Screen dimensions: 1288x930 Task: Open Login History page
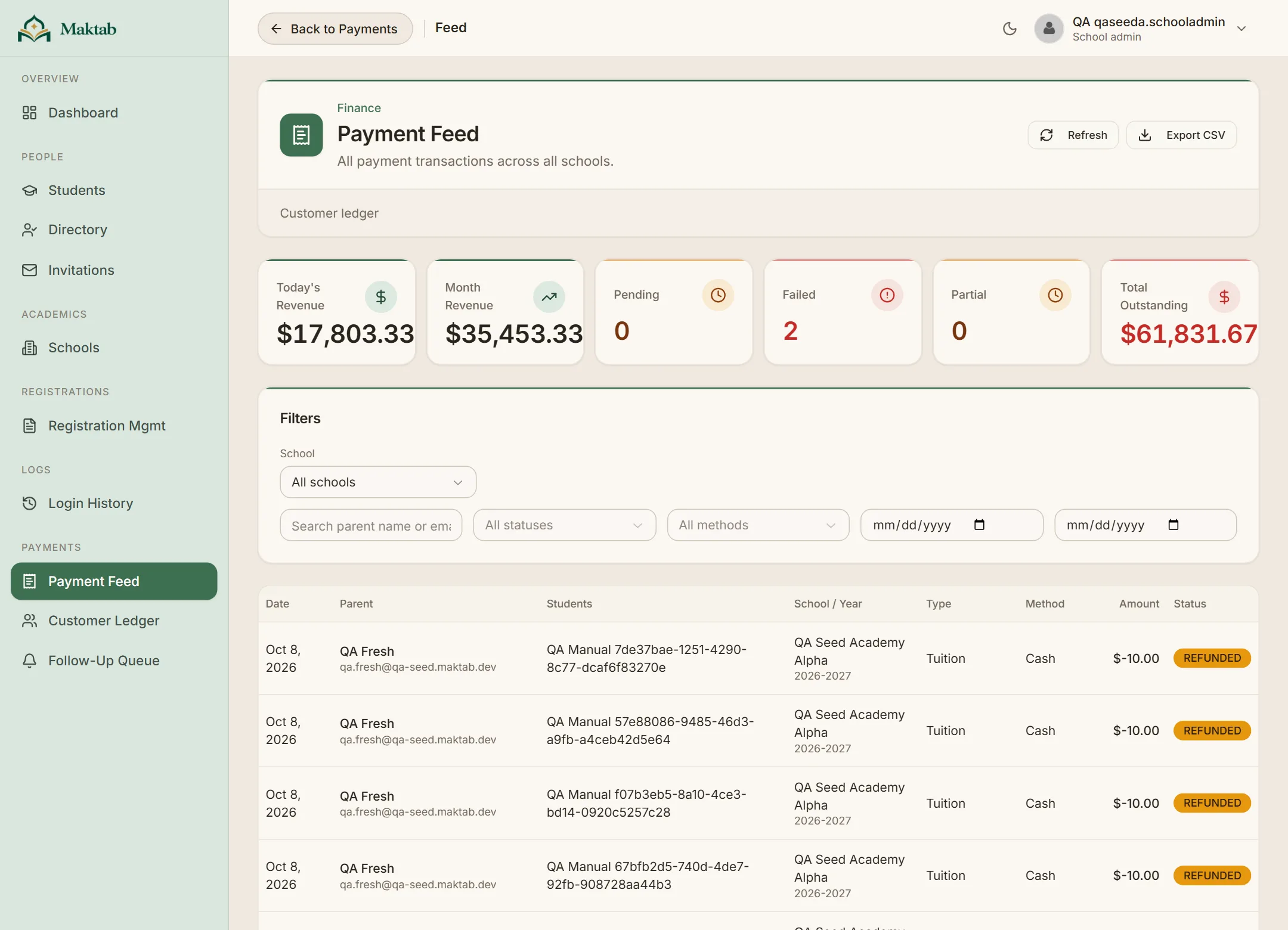(114, 503)
